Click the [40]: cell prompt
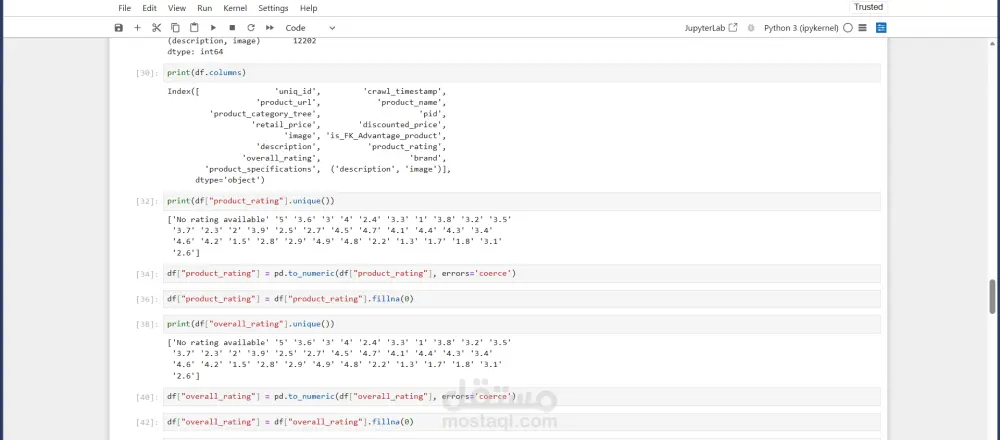This screenshot has width=1000, height=440. click(x=147, y=397)
